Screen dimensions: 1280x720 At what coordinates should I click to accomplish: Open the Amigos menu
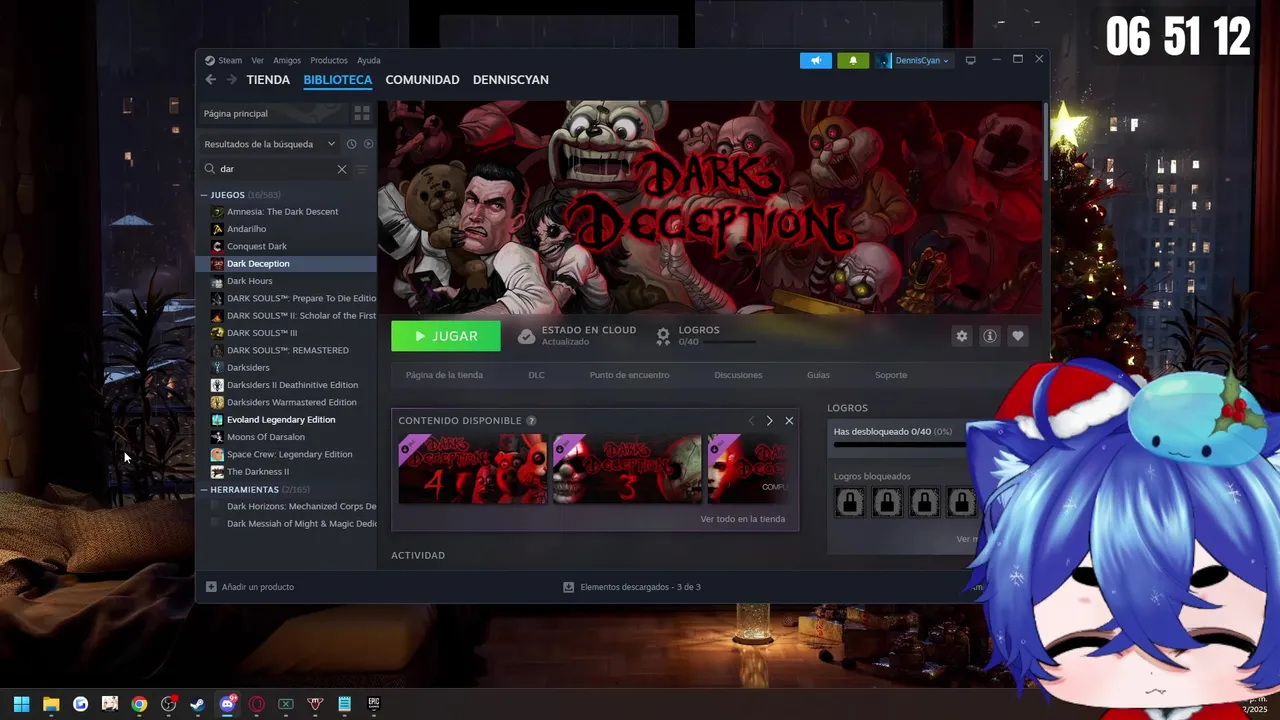point(287,60)
